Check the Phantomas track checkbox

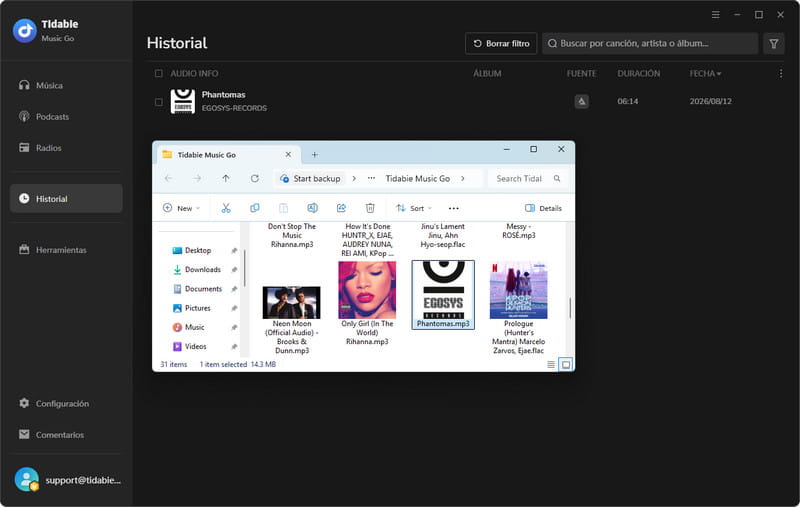[x=159, y=102]
